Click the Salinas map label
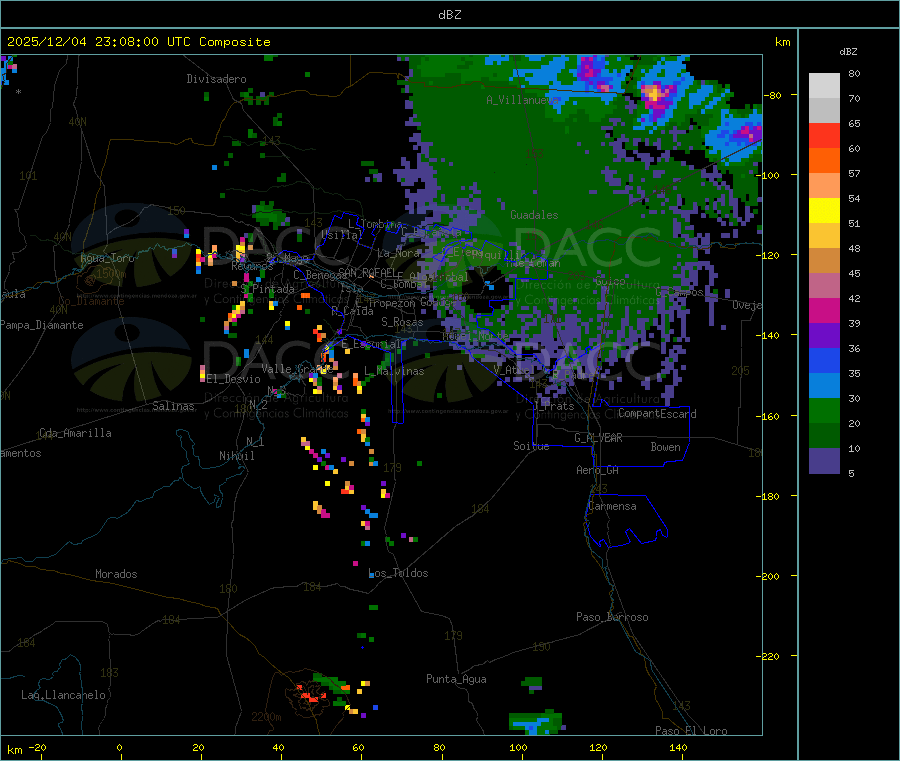This screenshot has height=761, width=900. (173, 406)
